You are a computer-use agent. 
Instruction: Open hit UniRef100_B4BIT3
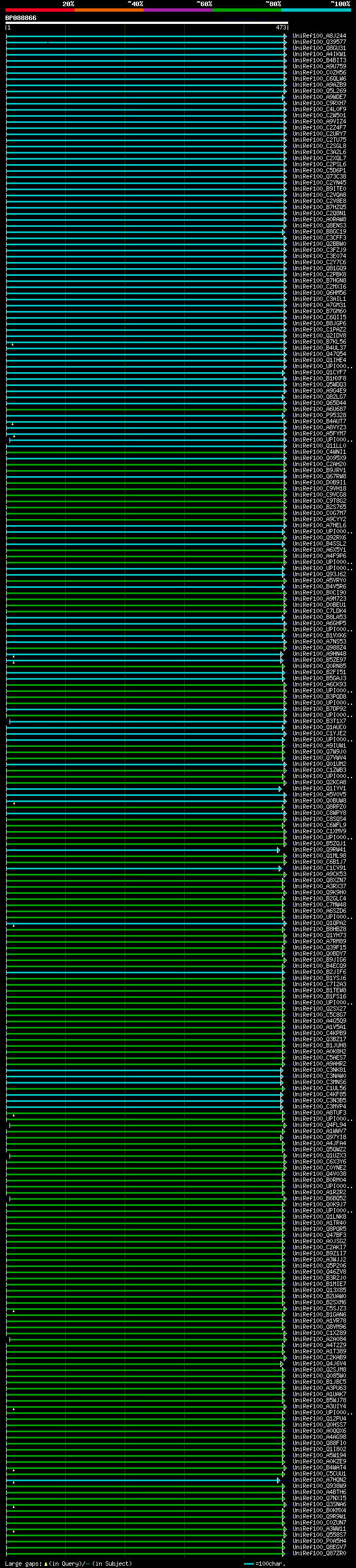click(319, 60)
